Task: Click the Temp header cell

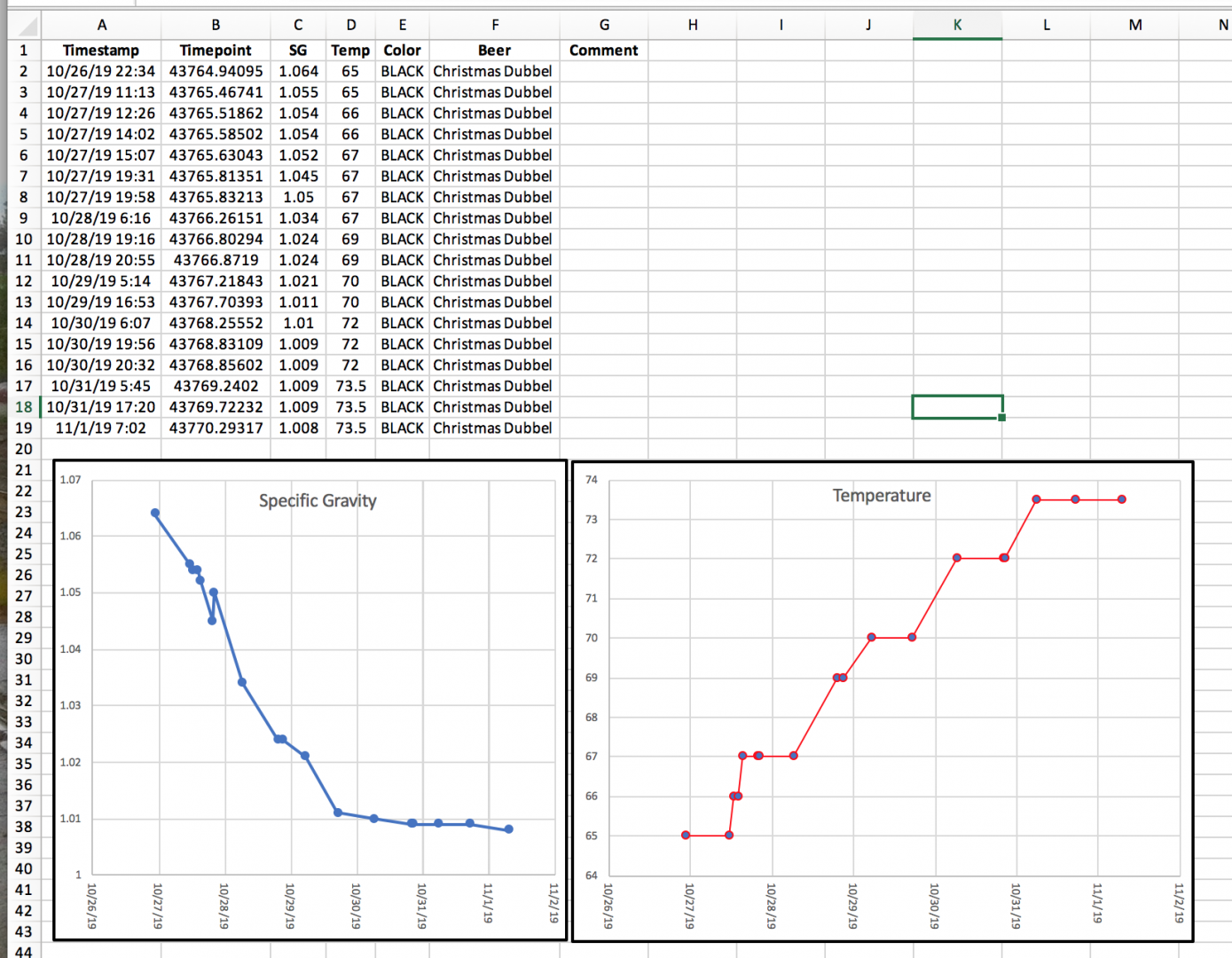Action: (x=350, y=51)
